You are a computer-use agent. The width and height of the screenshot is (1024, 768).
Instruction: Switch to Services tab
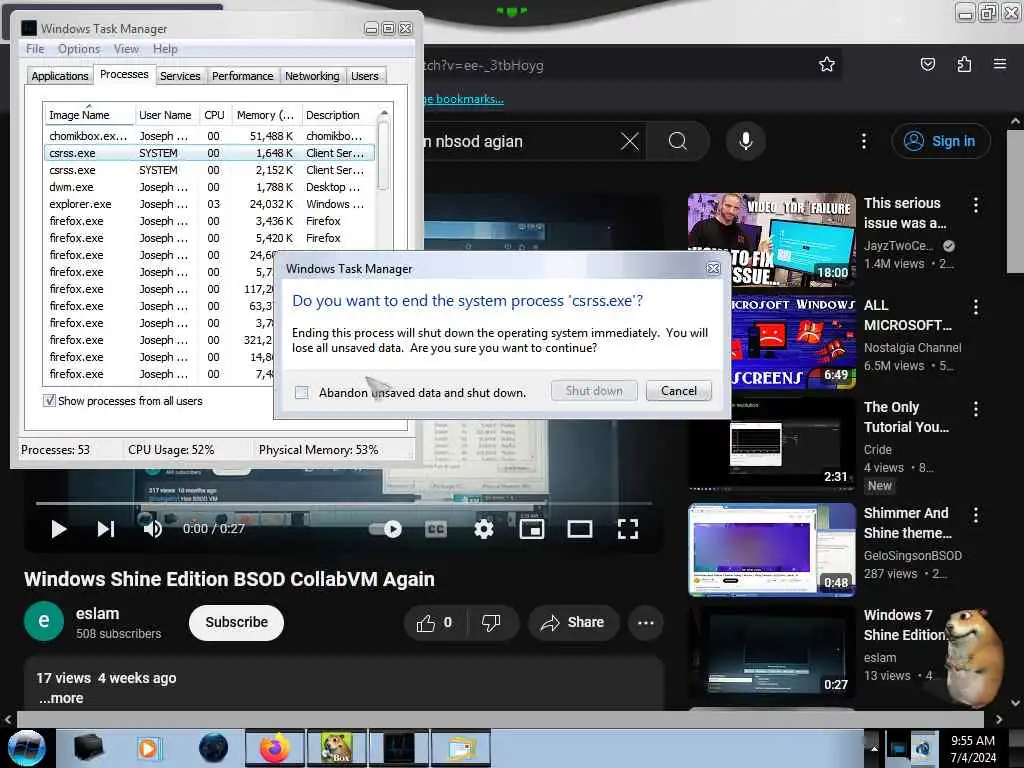(x=180, y=76)
